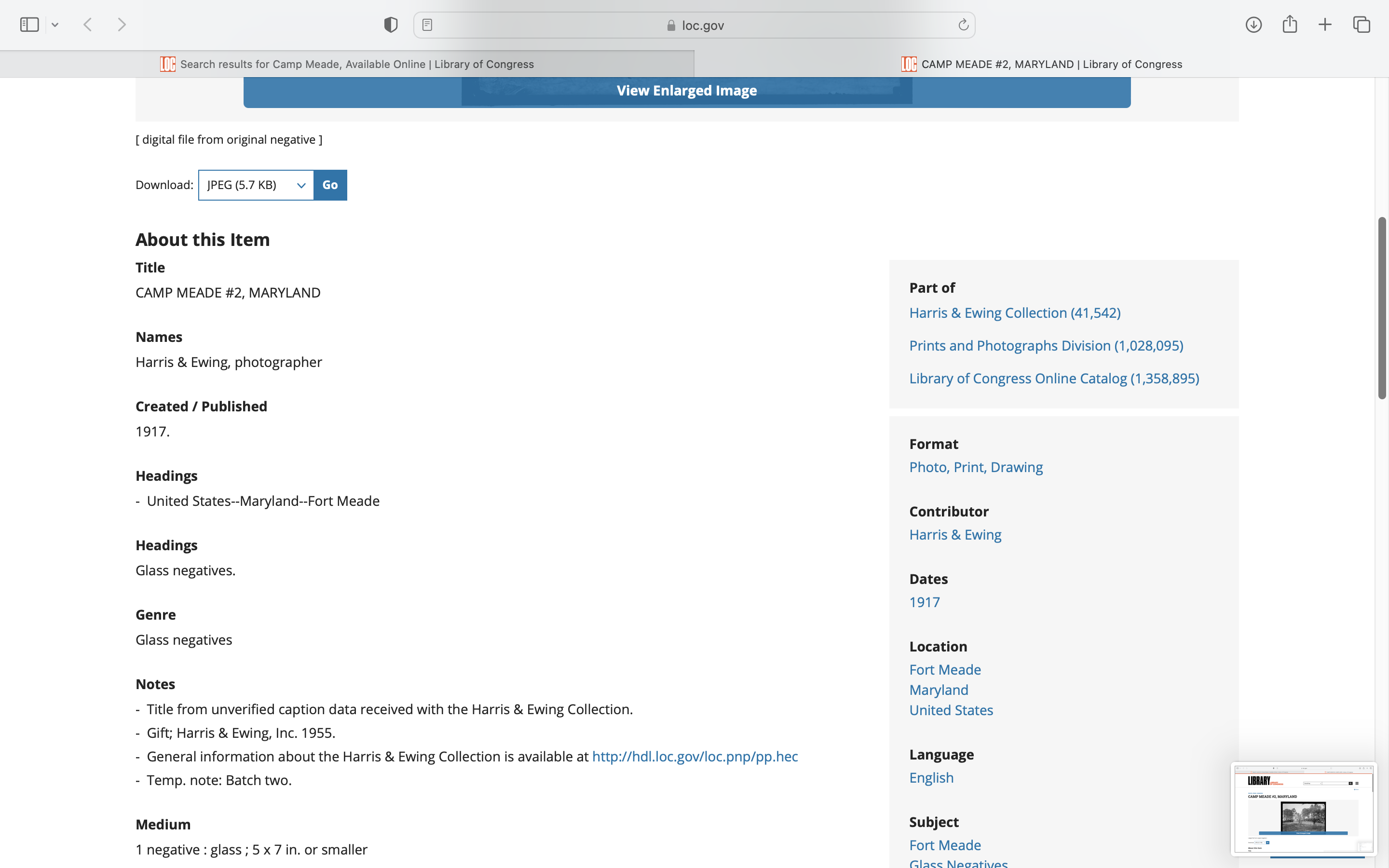Toggle the Safari sidebar icon
The width and height of the screenshot is (1389, 868).
pos(29,25)
